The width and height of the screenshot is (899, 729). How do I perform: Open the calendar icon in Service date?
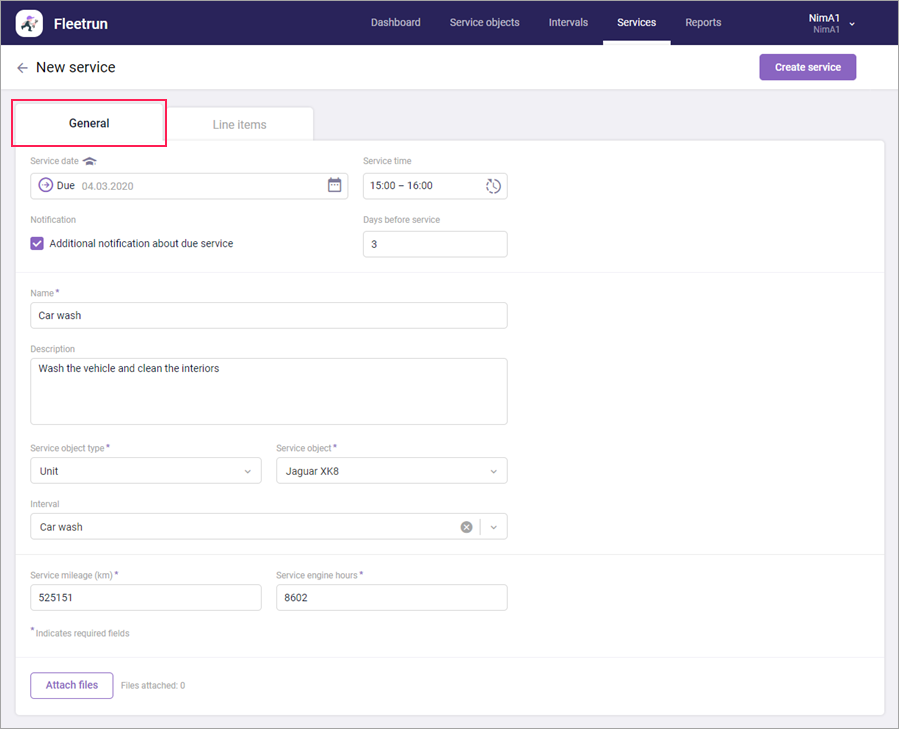(x=334, y=185)
